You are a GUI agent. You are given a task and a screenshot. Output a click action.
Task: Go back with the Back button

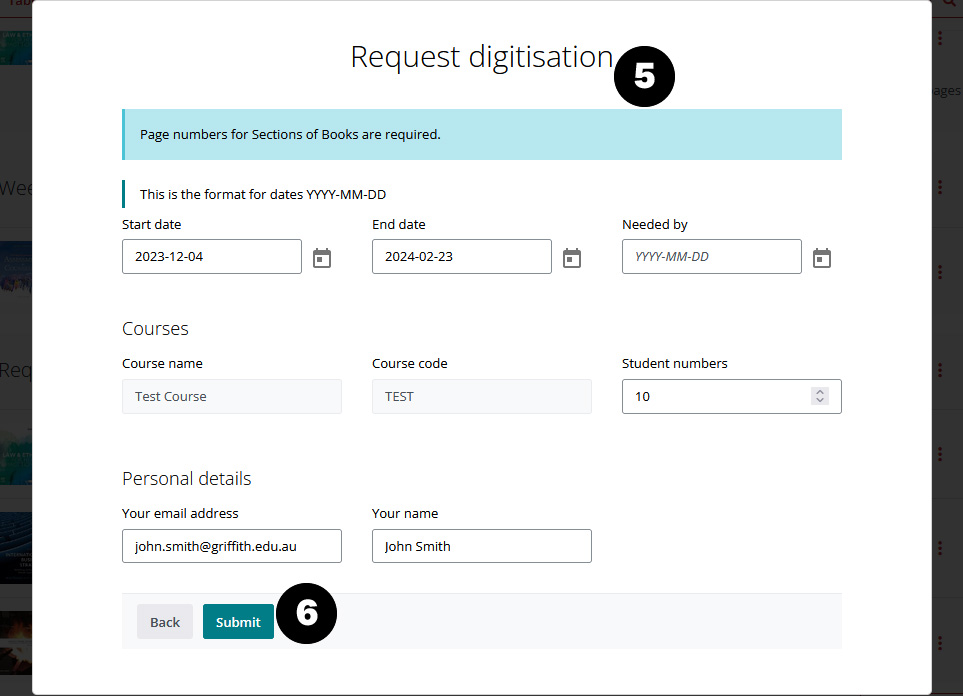165,622
